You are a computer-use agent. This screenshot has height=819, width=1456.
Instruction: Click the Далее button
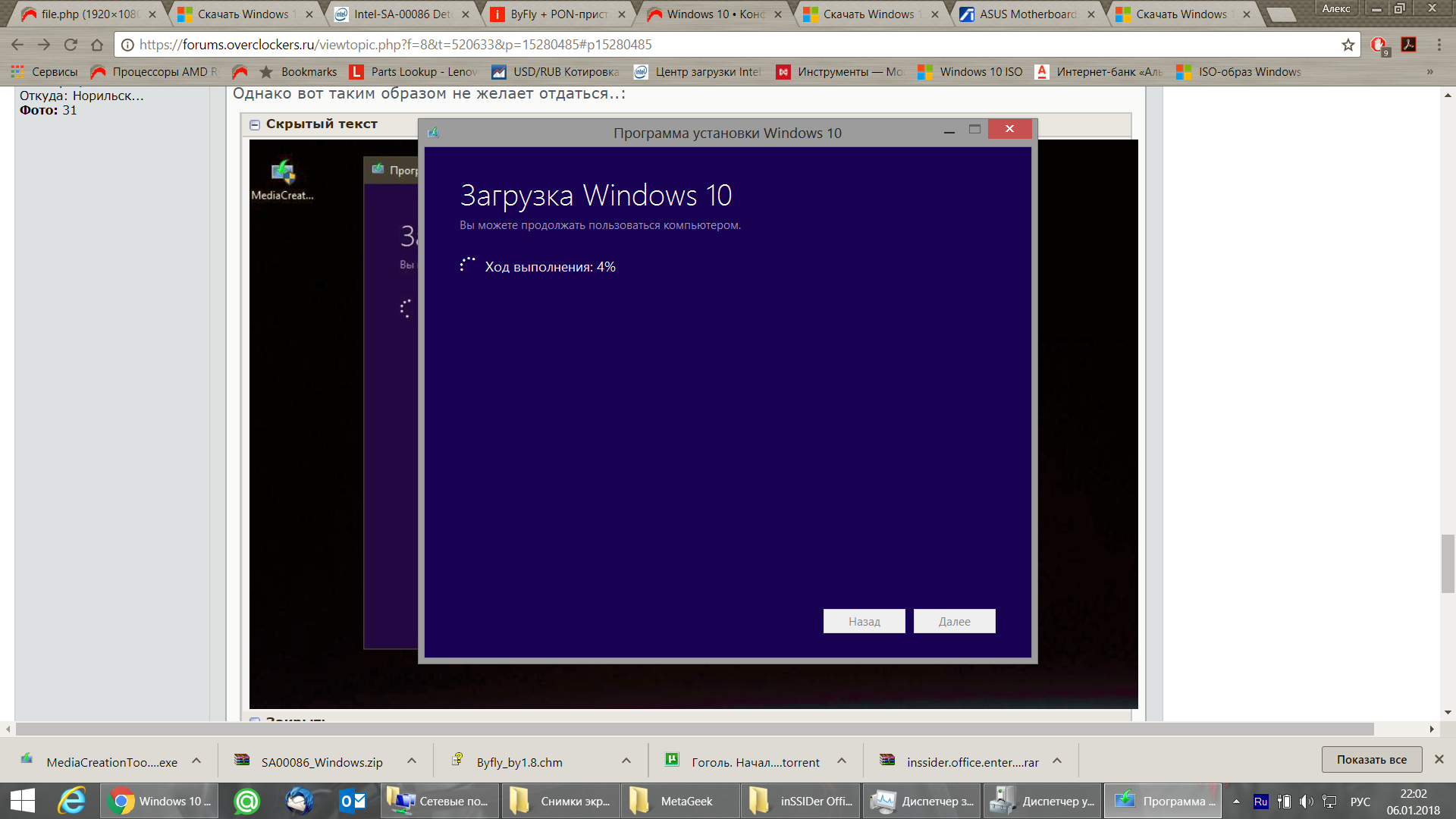pyautogui.click(x=954, y=621)
